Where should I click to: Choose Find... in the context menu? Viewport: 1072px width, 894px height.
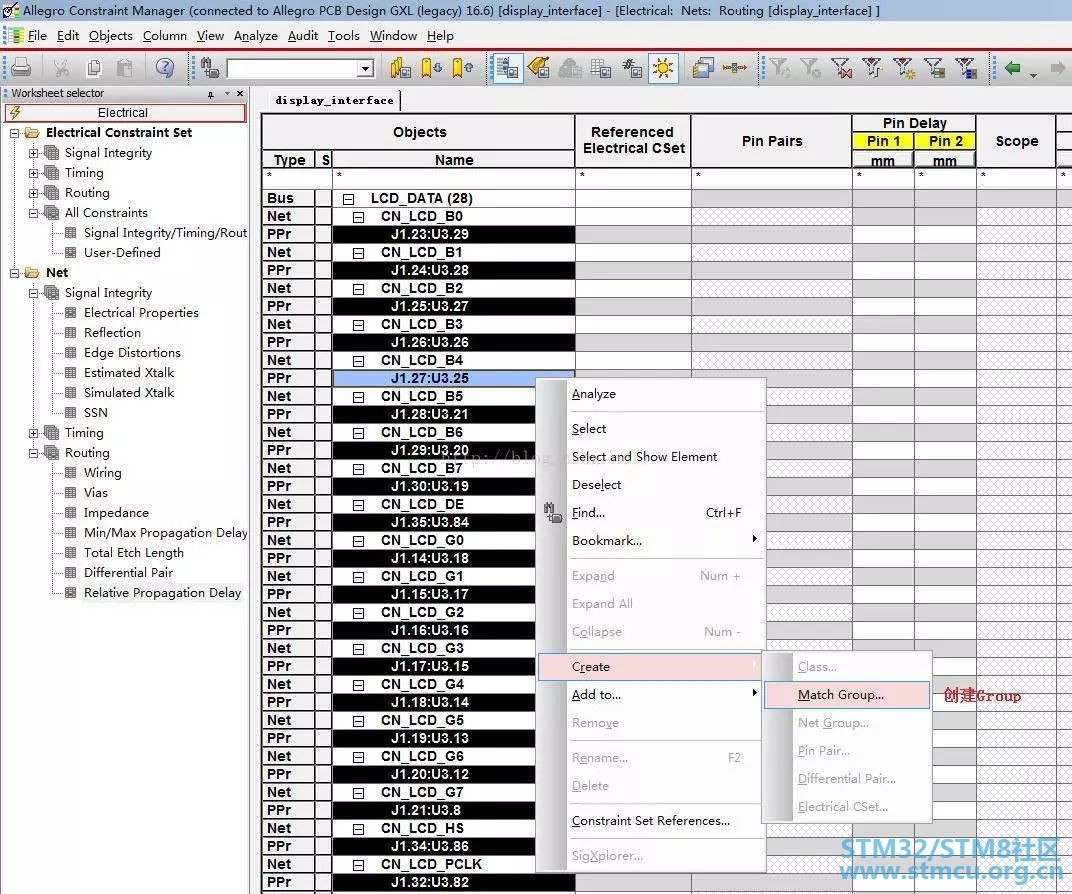click(x=588, y=513)
